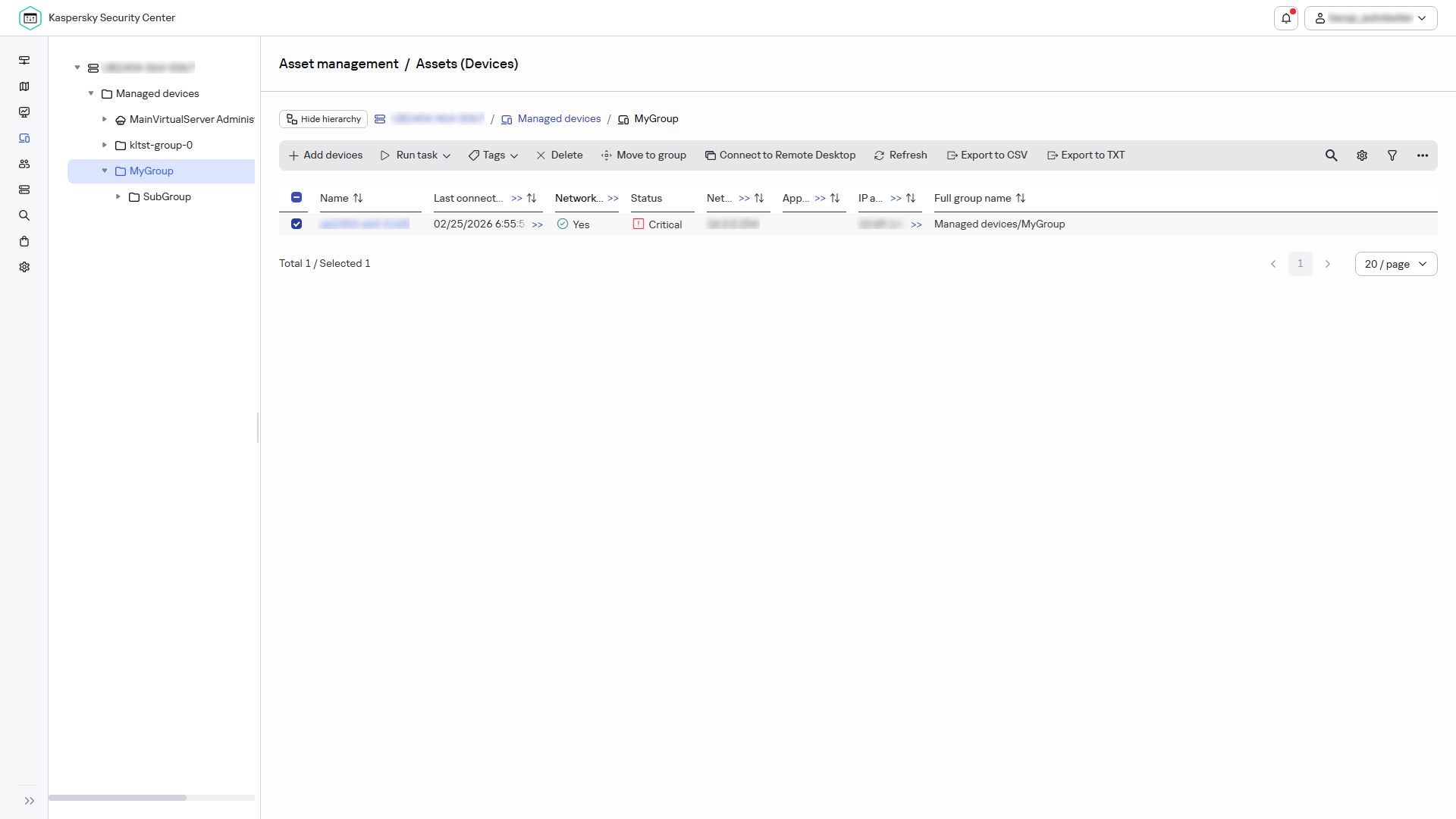Image resolution: width=1456 pixels, height=819 pixels.
Task: Follow the Managed devices breadcrumb link
Action: 559,119
